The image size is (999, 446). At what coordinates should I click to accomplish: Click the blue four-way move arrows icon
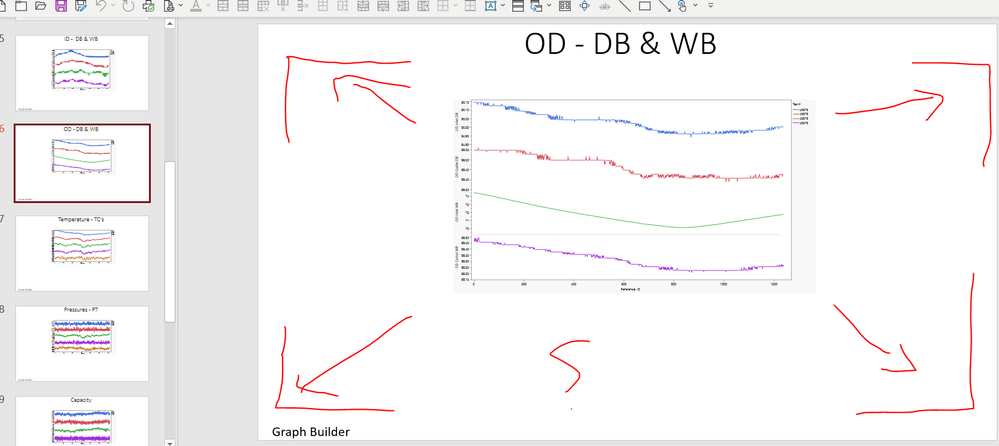pyautogui.click(x=584, y=6)
